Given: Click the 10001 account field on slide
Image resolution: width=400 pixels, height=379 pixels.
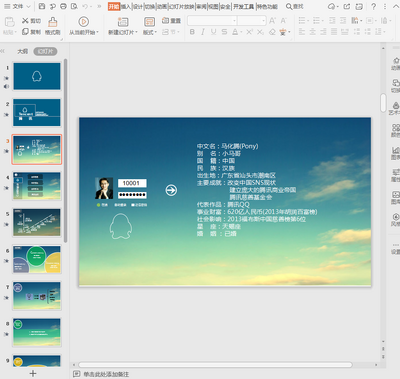Looking at the screenshot, I should click(x=132, y=183).
